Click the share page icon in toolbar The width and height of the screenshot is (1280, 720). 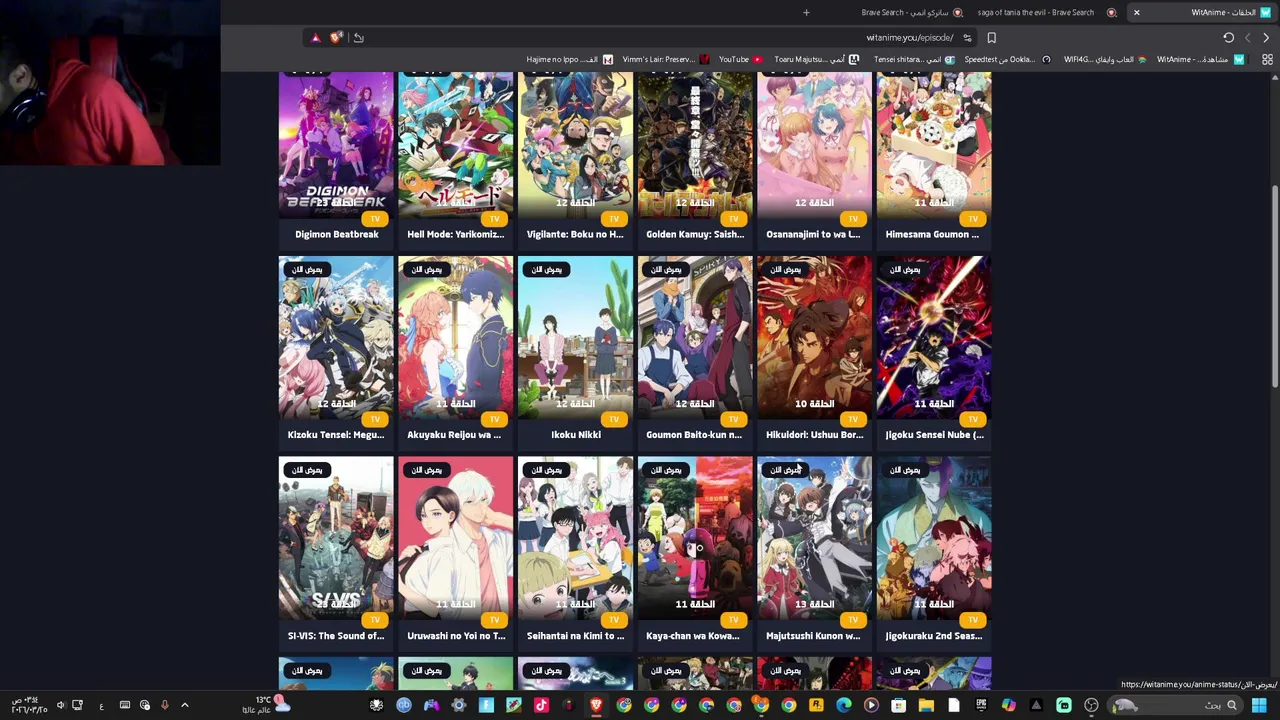359,38
